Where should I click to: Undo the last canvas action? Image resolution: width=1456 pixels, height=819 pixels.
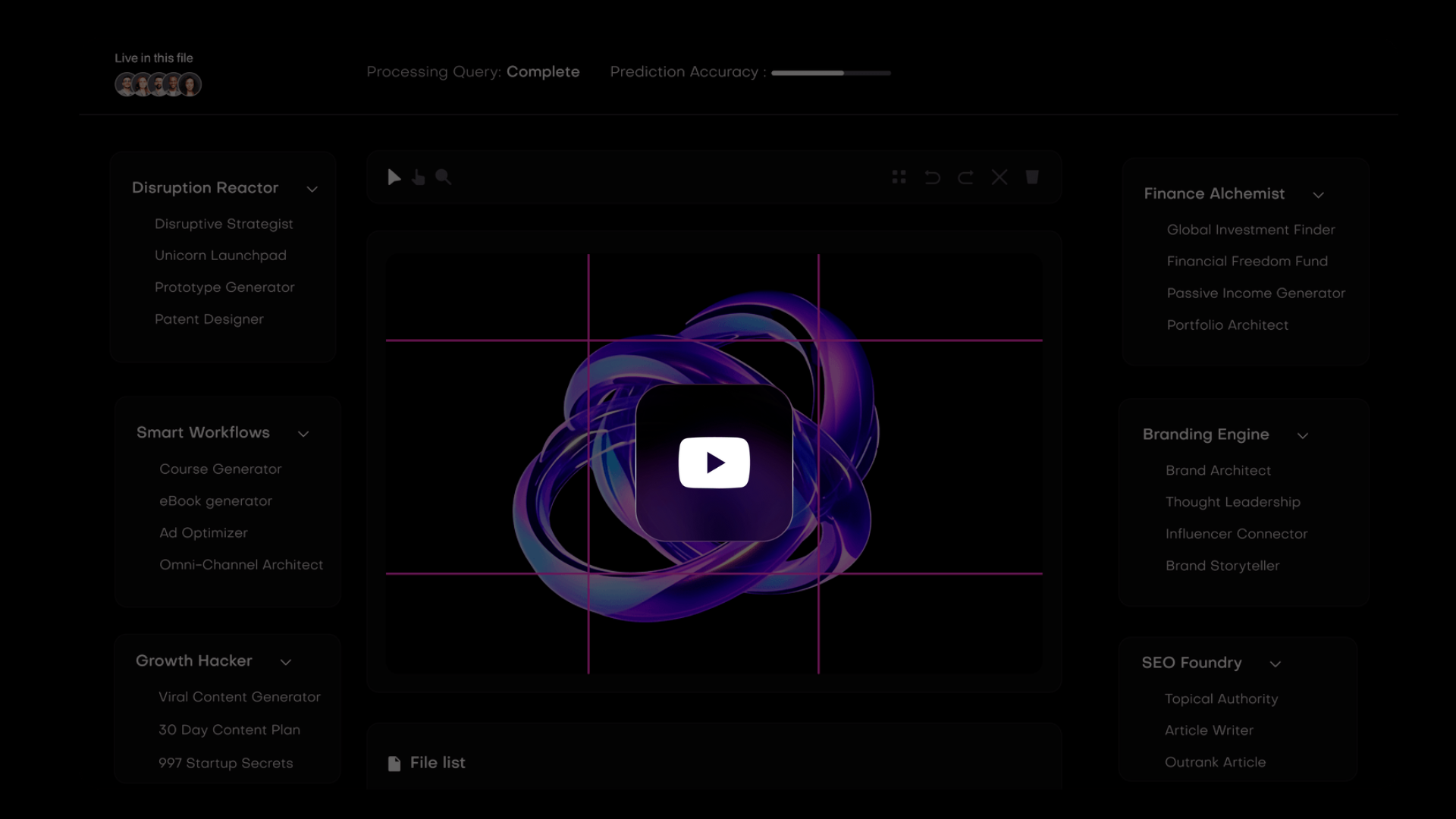coord(932,177)
